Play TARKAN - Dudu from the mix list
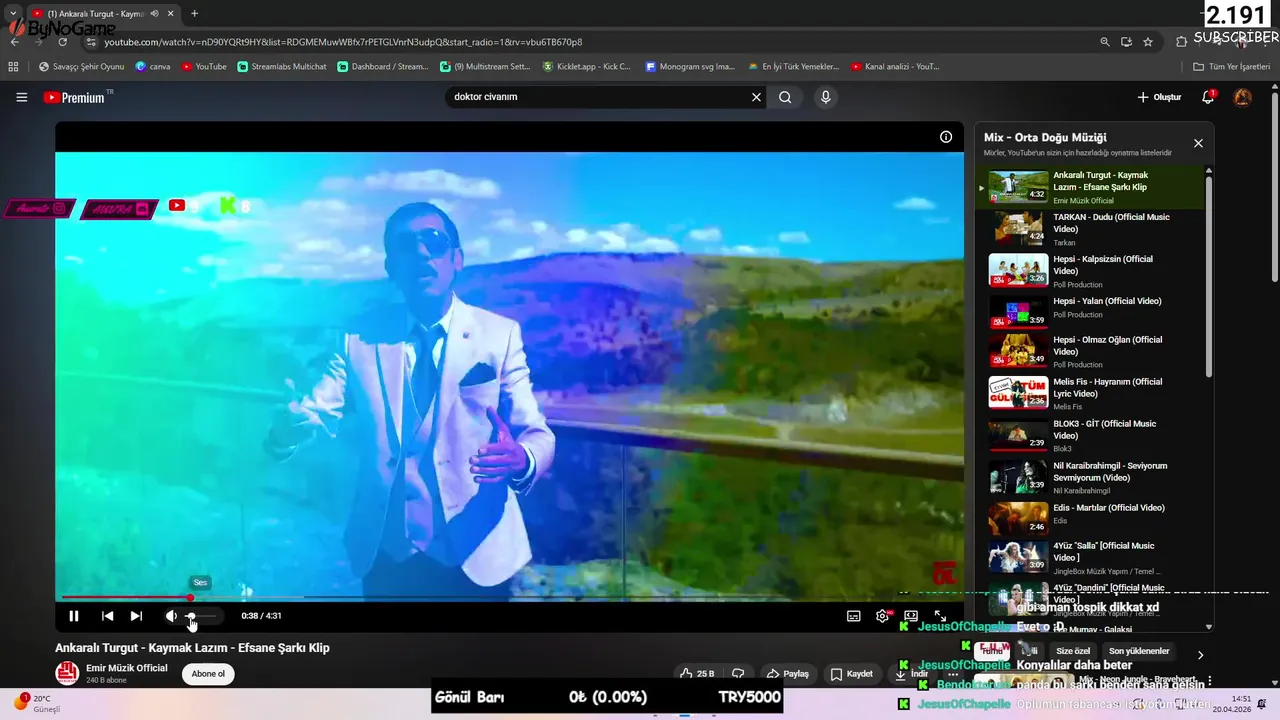This screenshot has height=720, width=1280. [x=1090, y=229]
